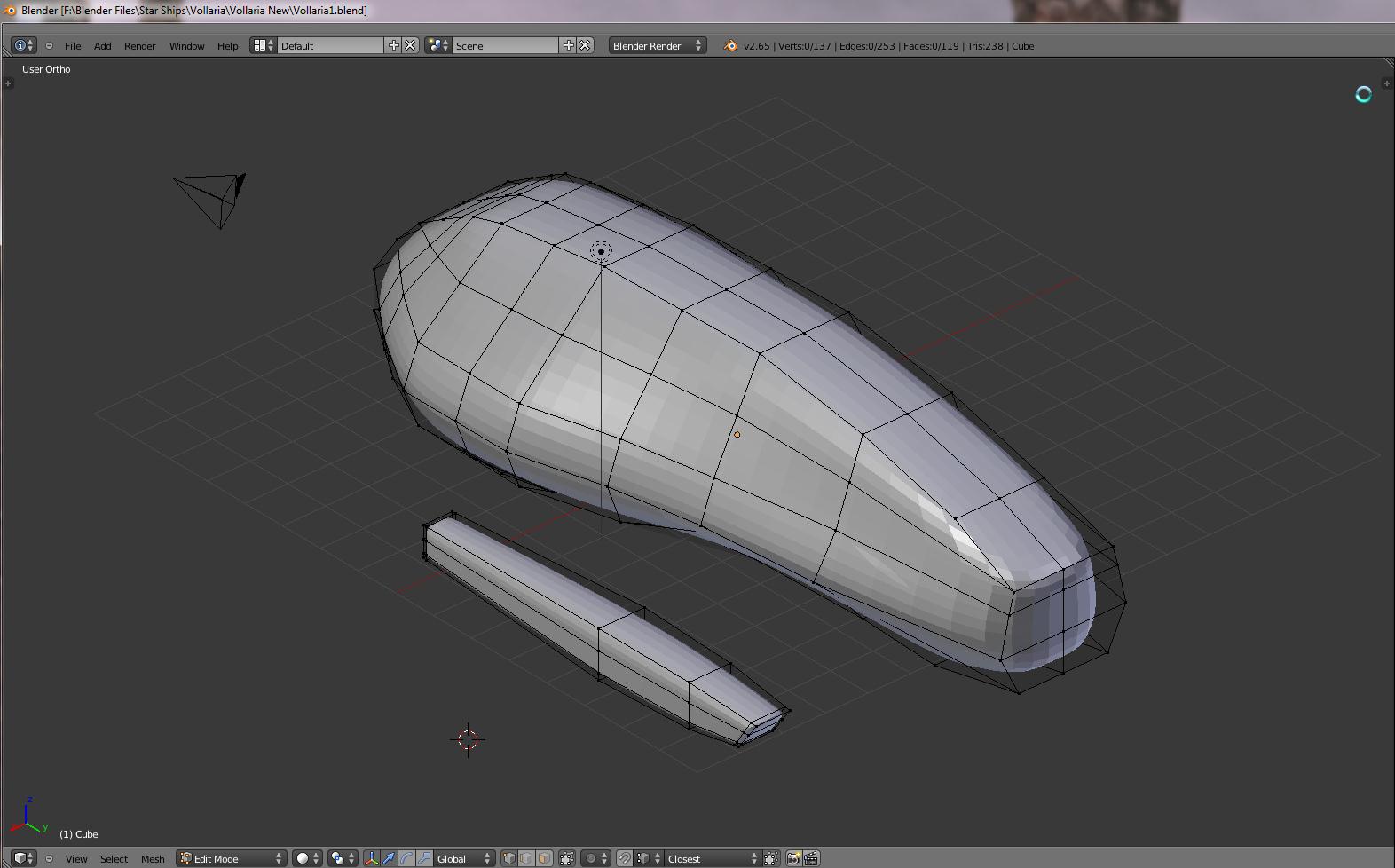Image resolution: width=1395 pixels, height=868 pixels.
Task: Select the rotate manipulator icon
Action: pos(406,858)
